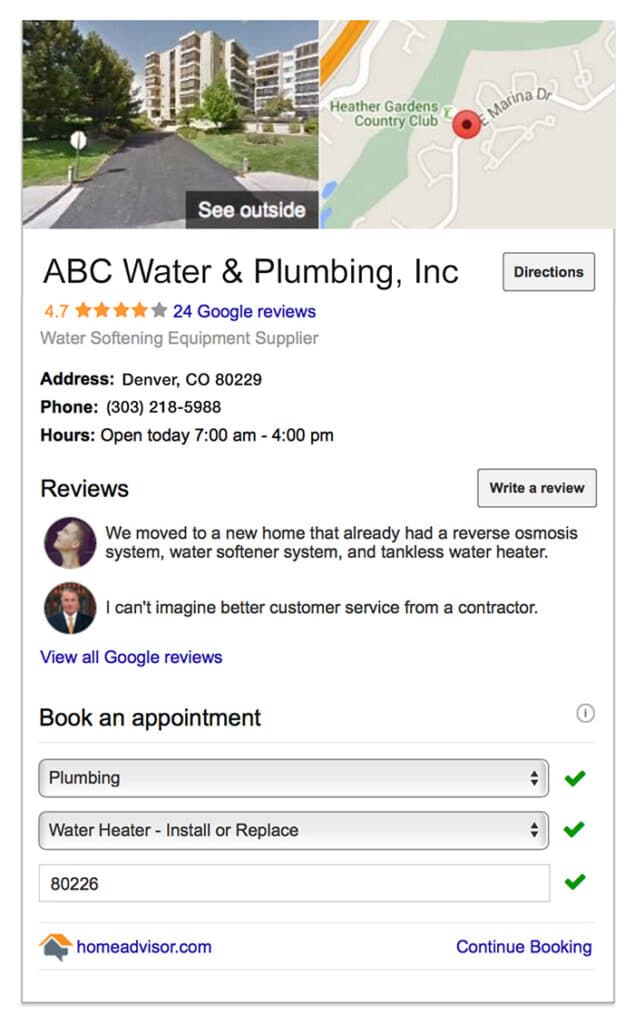The image size is (635, 1024).
Task: Open the 24 Google reviews link
Action: 248,311
